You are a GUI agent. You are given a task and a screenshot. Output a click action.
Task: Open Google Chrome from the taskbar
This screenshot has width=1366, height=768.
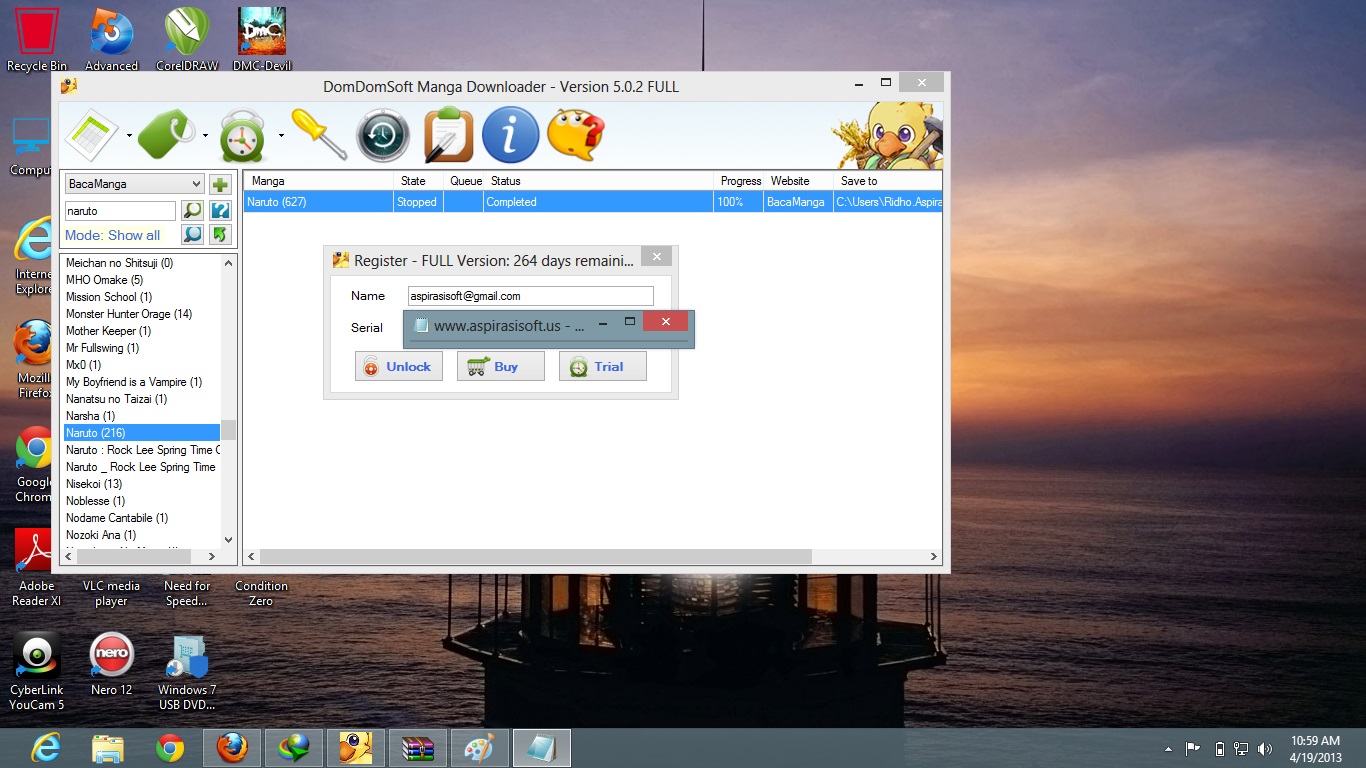[169, 748]
